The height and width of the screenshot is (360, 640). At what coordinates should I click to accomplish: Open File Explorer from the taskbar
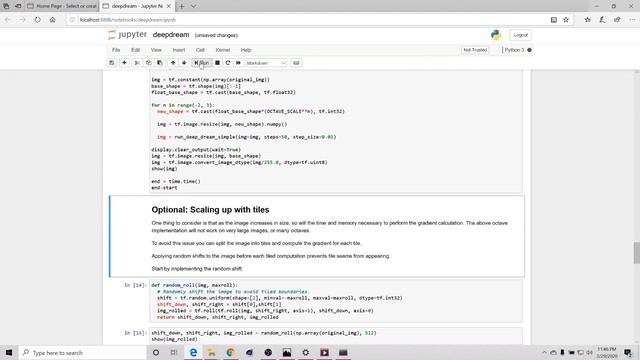(x=212, y=352)
